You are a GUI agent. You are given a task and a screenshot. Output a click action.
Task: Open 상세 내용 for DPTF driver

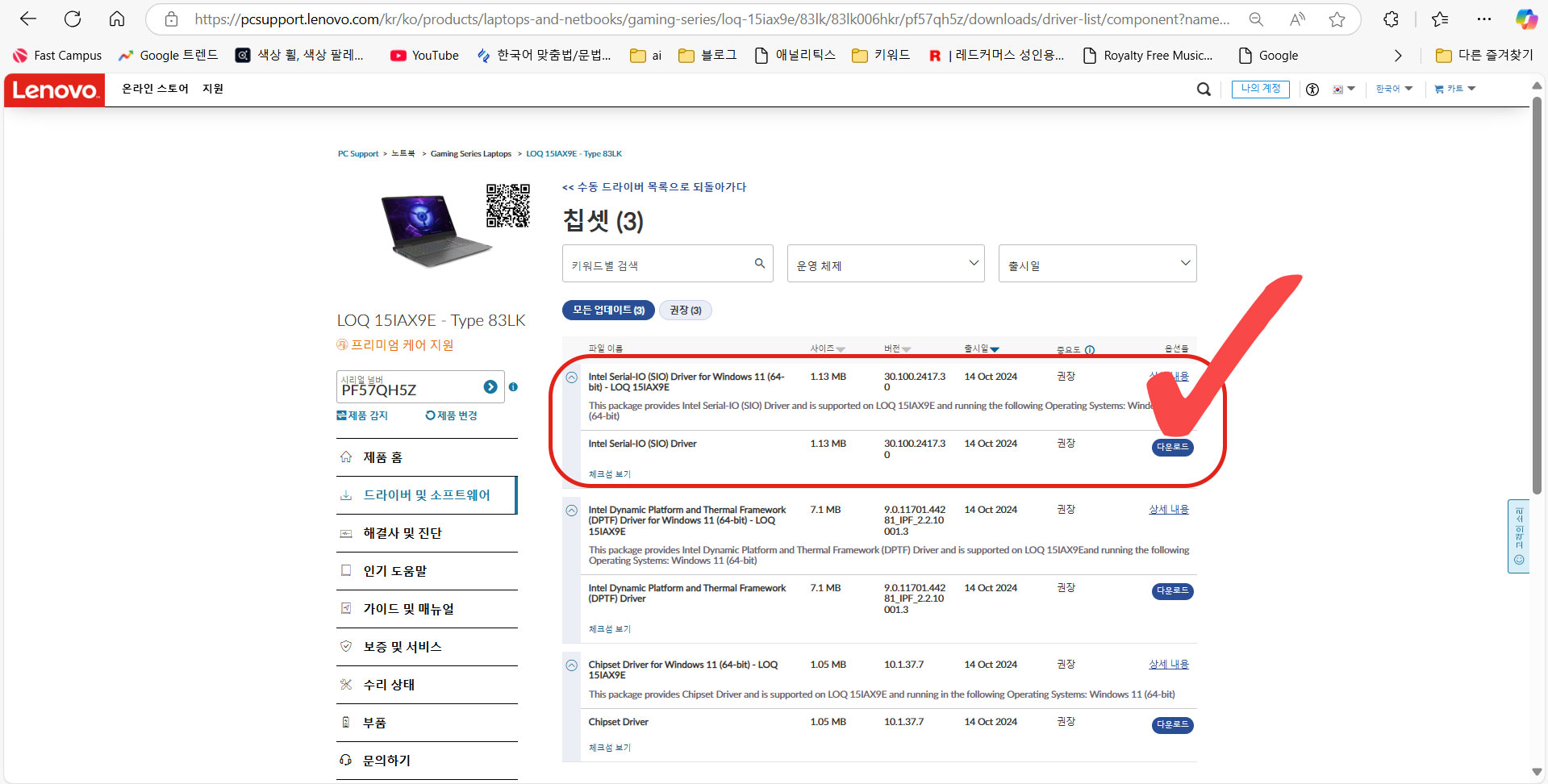(x=1169, y=510)
